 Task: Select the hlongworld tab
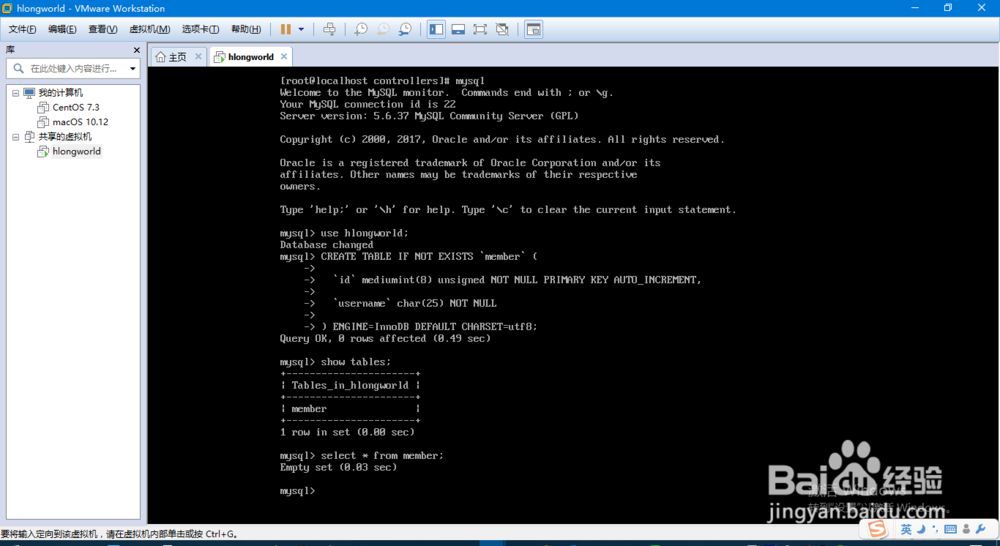pyautogui.click(x=250, y=57)
